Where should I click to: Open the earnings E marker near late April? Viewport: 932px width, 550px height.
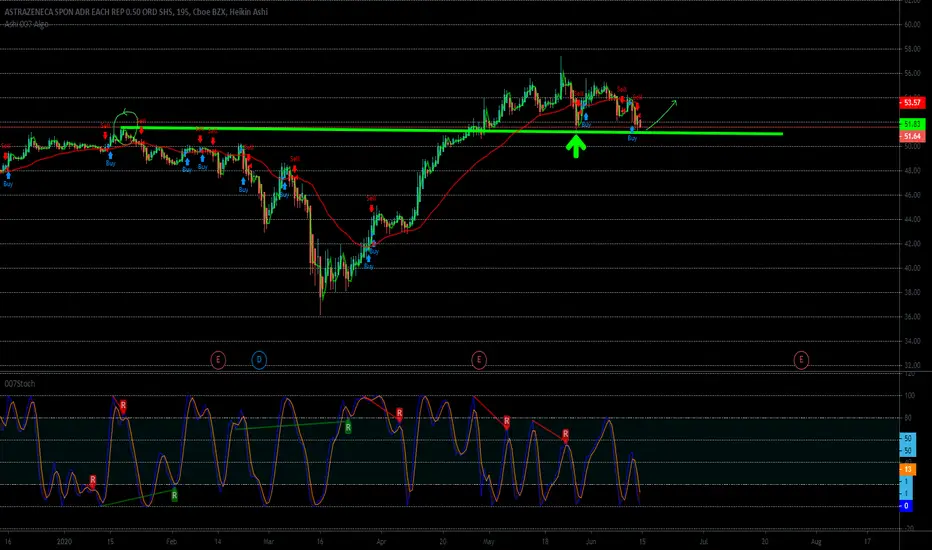[x=479, y=360]
